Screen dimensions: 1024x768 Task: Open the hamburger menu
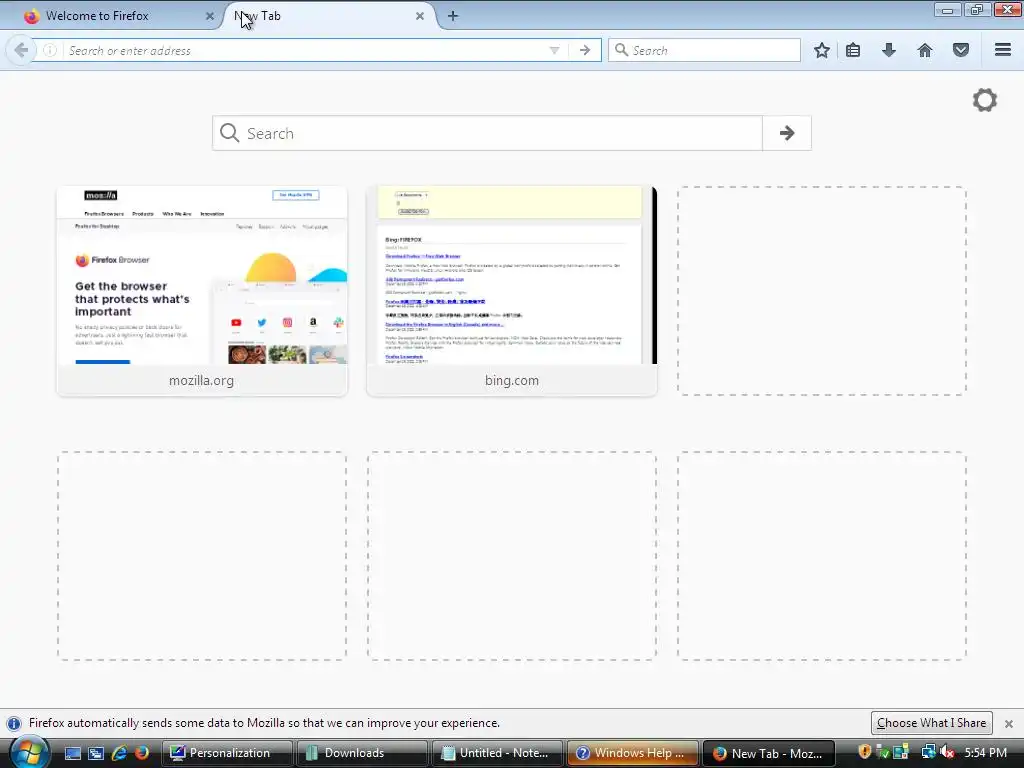[1003, 50]
